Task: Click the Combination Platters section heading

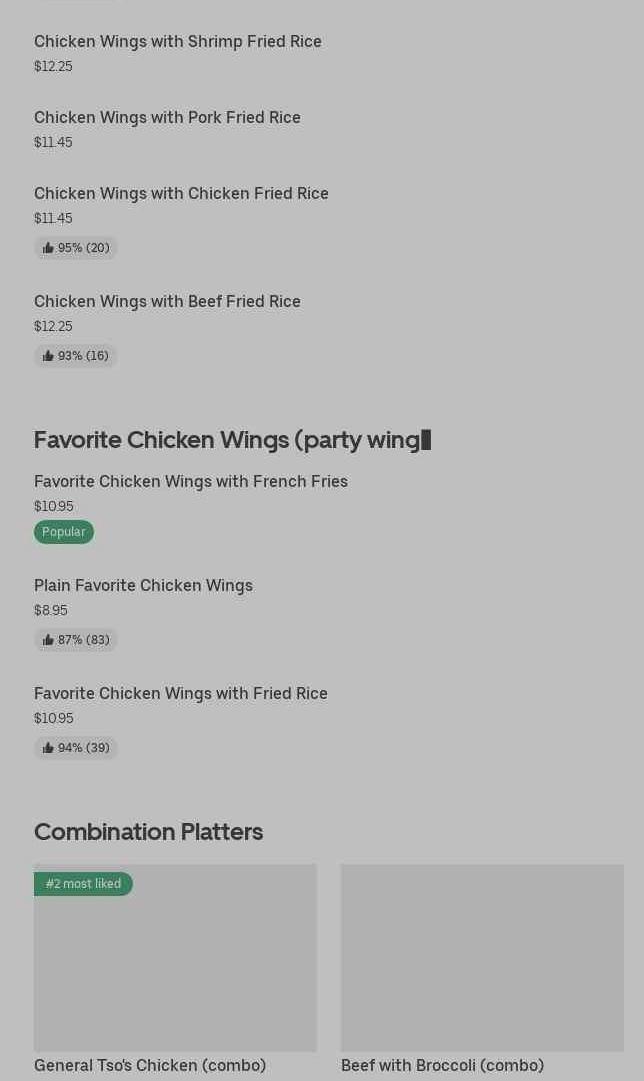Action: coord(148,832)
